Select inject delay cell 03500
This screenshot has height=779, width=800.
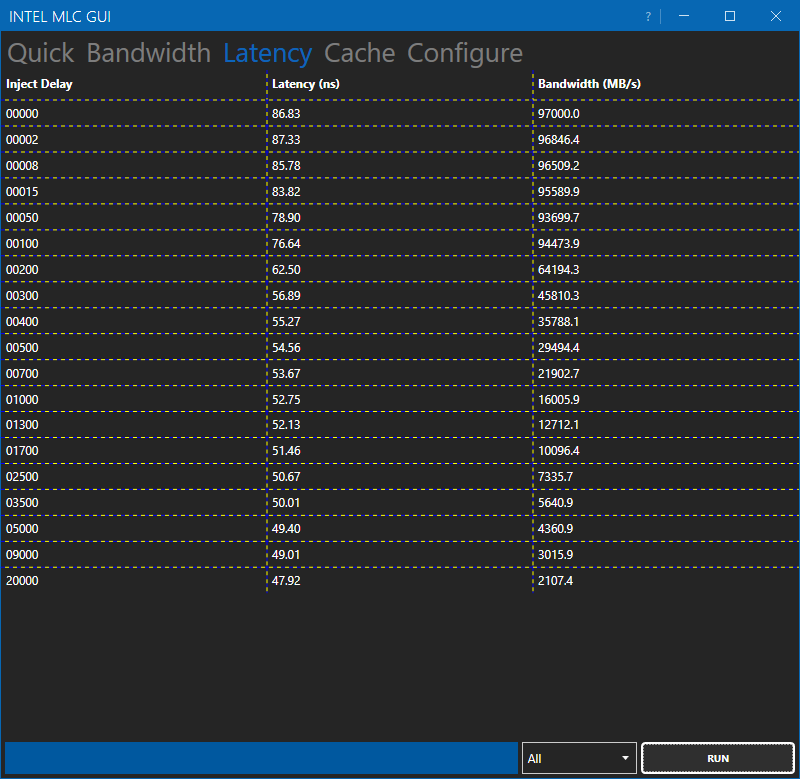point(22,503)
